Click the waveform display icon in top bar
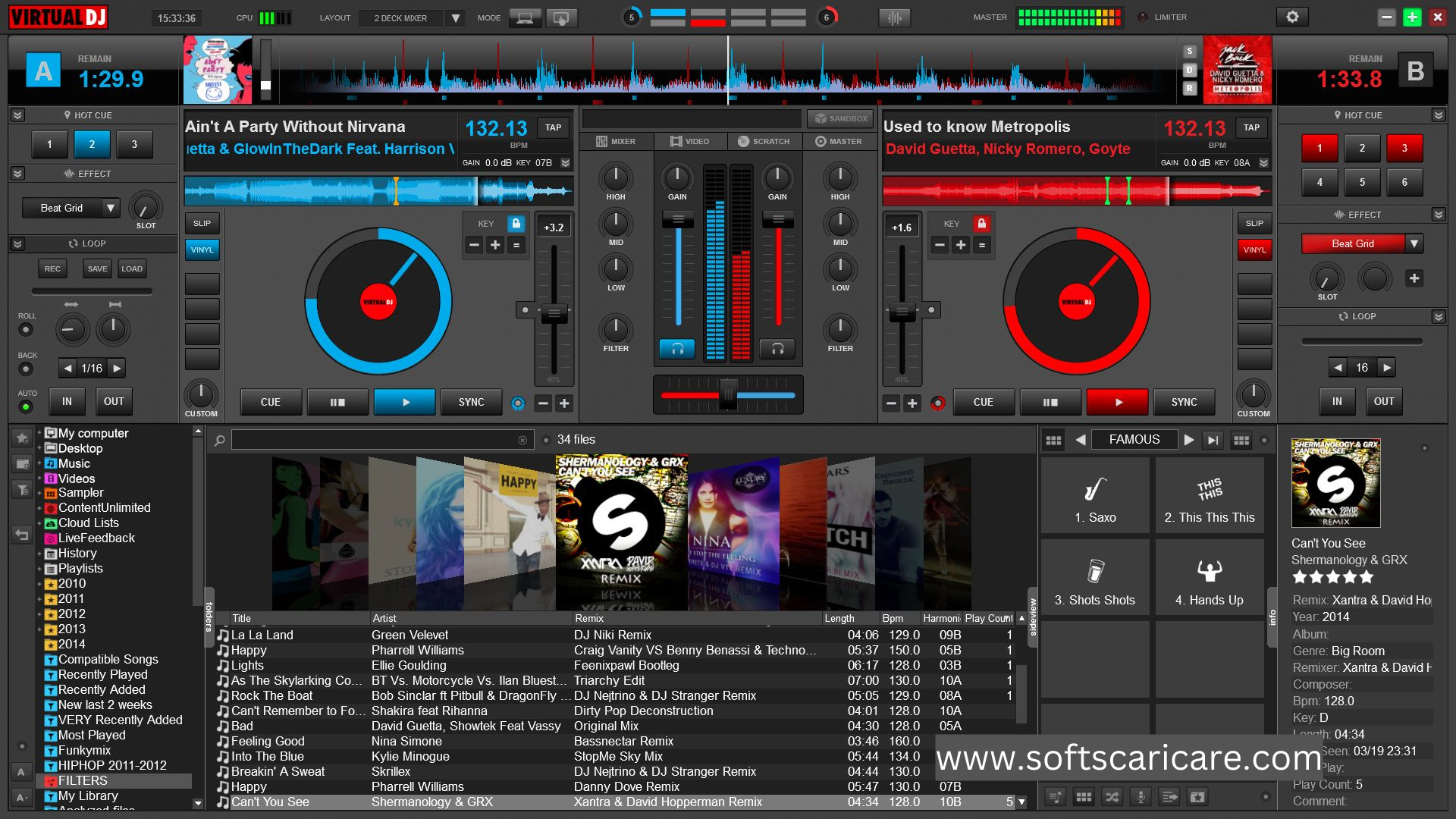 [x=895, y=17]
